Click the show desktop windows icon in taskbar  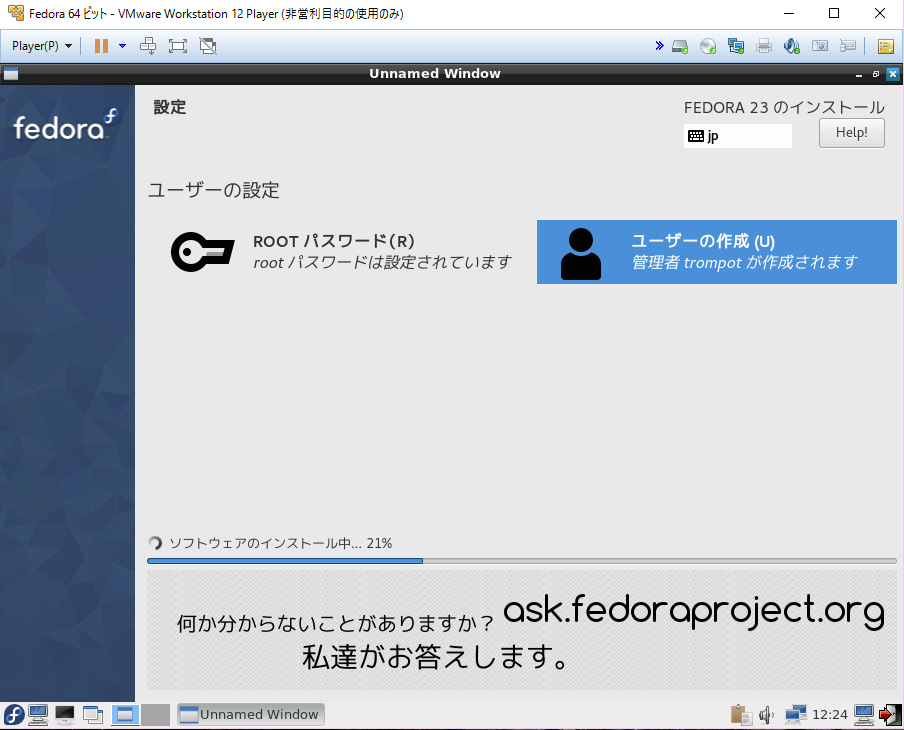tap(92, 715)
